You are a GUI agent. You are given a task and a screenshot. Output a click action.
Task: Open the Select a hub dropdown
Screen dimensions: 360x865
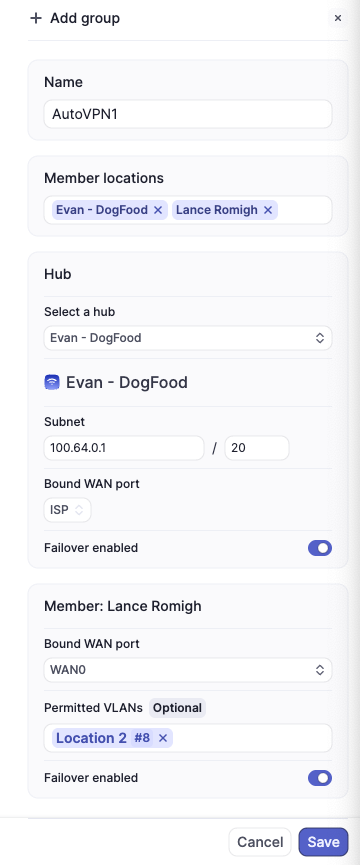pyautogui.click(x=188, y=338)
